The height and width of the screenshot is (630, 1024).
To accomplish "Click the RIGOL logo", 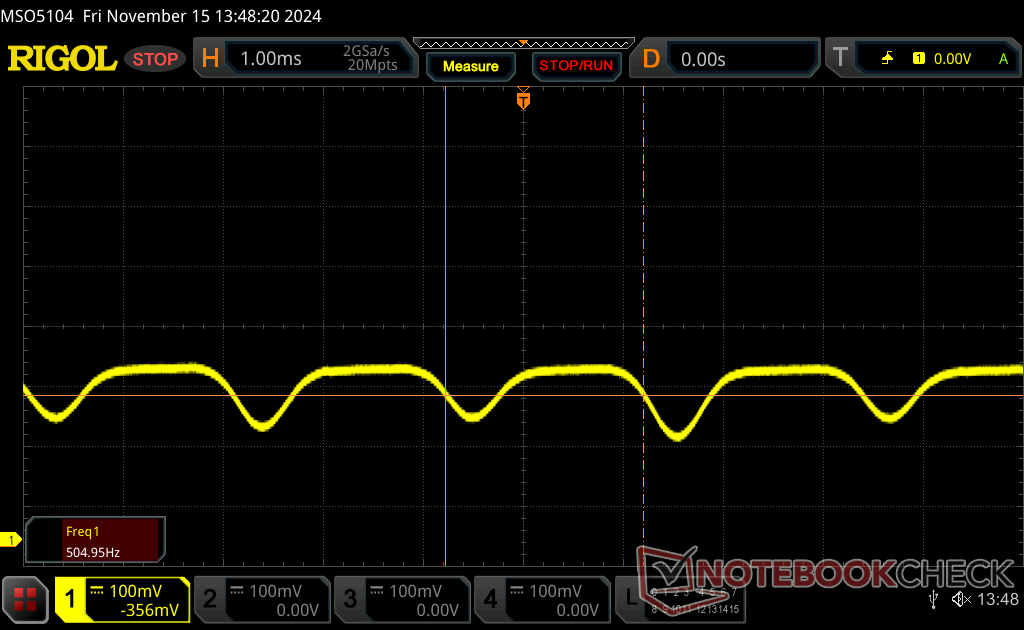I will pos(62,59).
